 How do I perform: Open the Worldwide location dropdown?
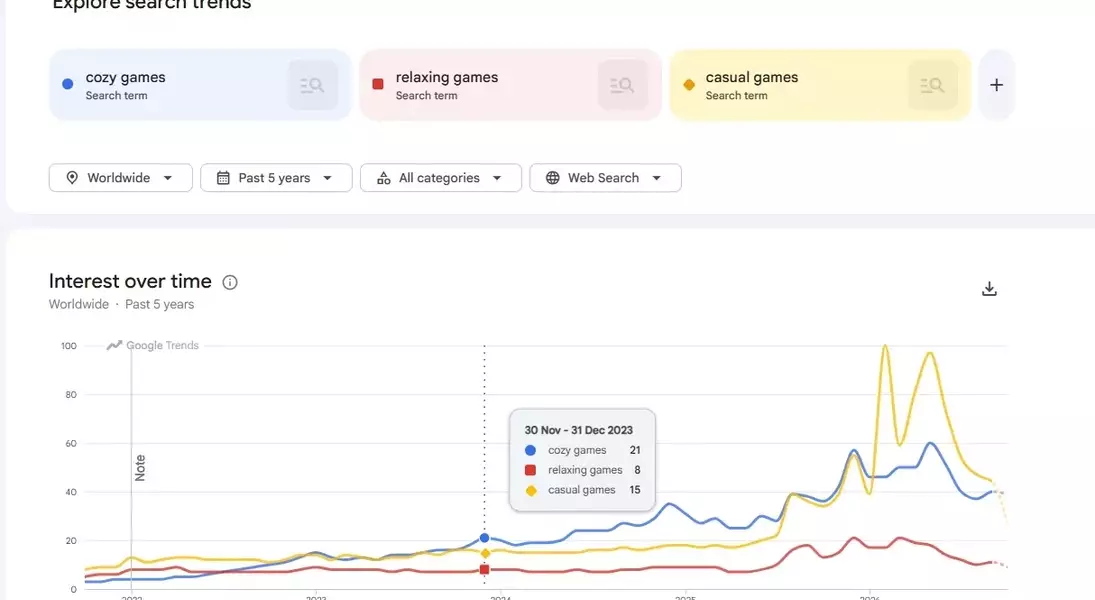[x=121, y=178]
